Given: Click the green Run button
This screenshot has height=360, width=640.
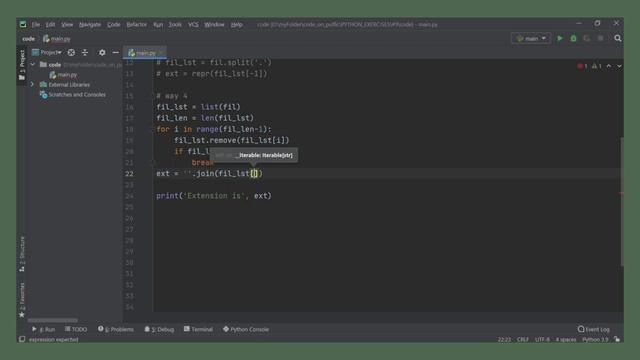Looking at the screenshot, I should [x=560, y=38].
